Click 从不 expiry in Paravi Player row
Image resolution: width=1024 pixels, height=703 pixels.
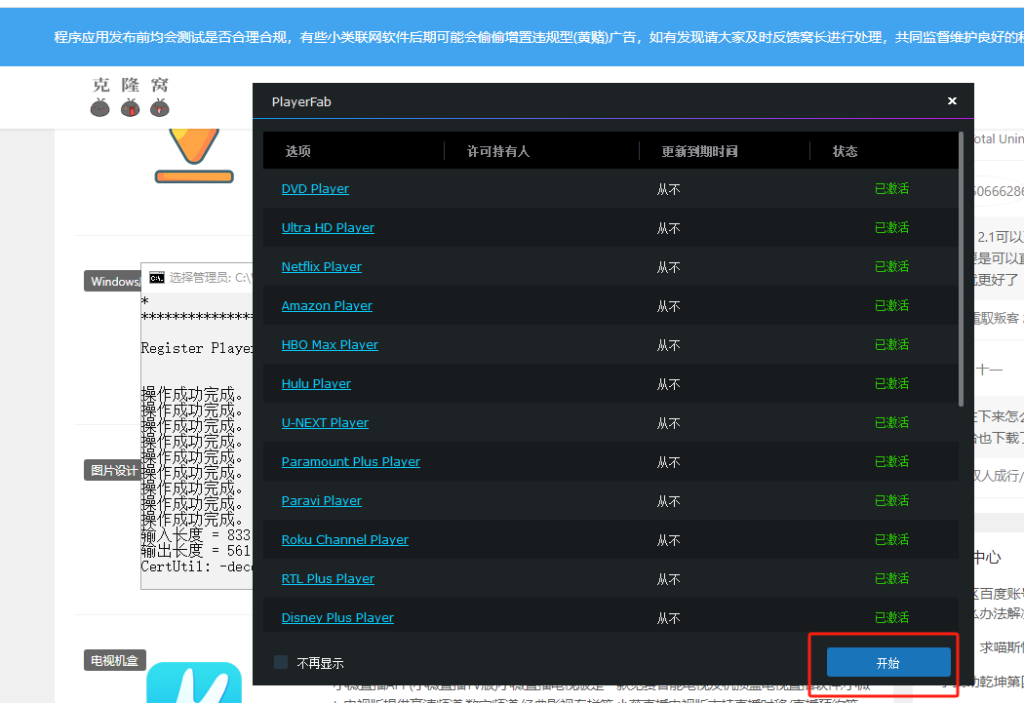point(669,502)
